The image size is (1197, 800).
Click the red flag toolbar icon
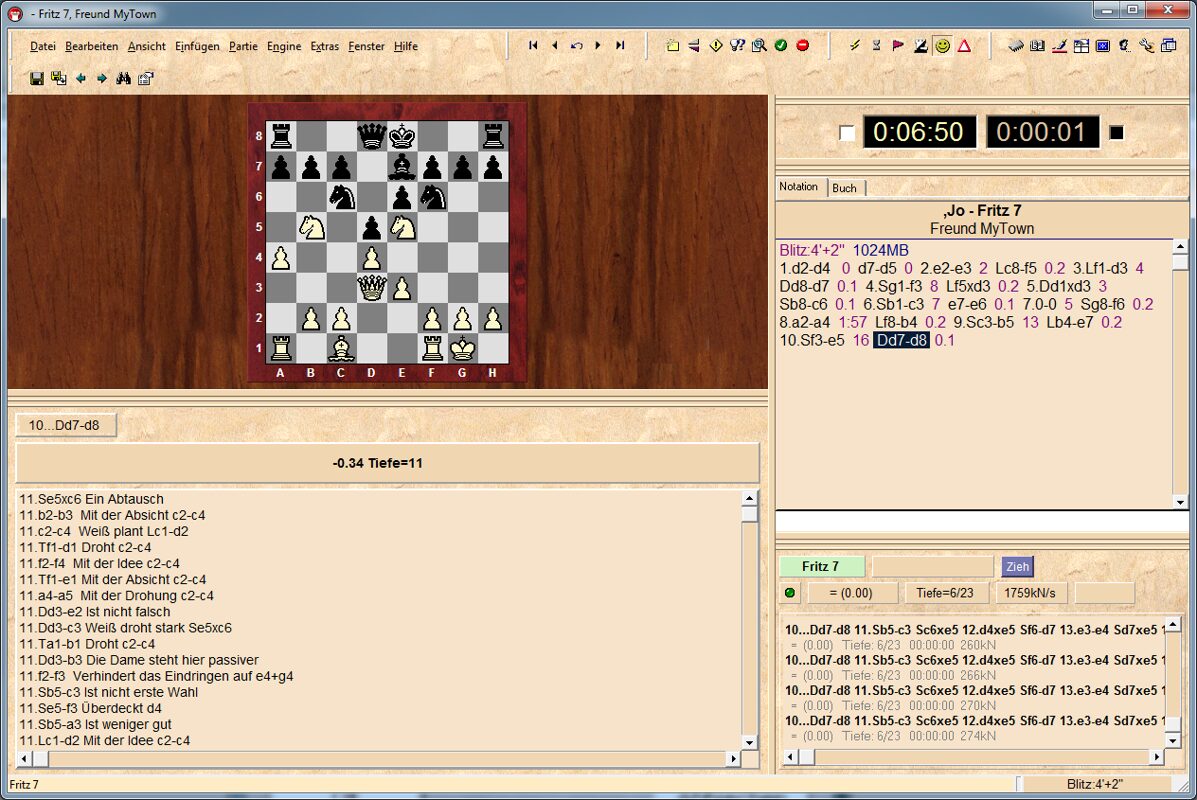pyautogui.click(x=898, y=45)
